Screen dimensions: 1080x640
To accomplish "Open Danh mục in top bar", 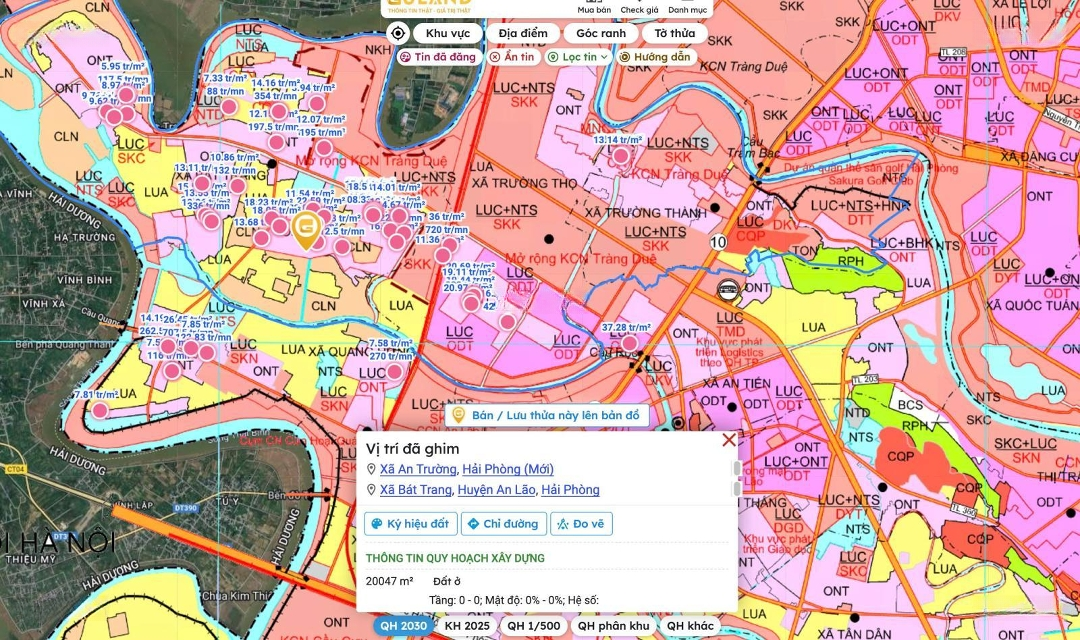I will pos(688,9).
